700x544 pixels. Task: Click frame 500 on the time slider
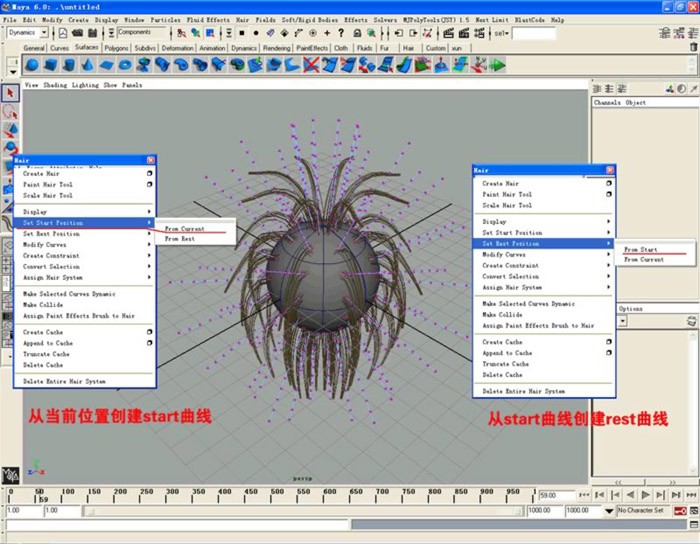coord(271,495)
